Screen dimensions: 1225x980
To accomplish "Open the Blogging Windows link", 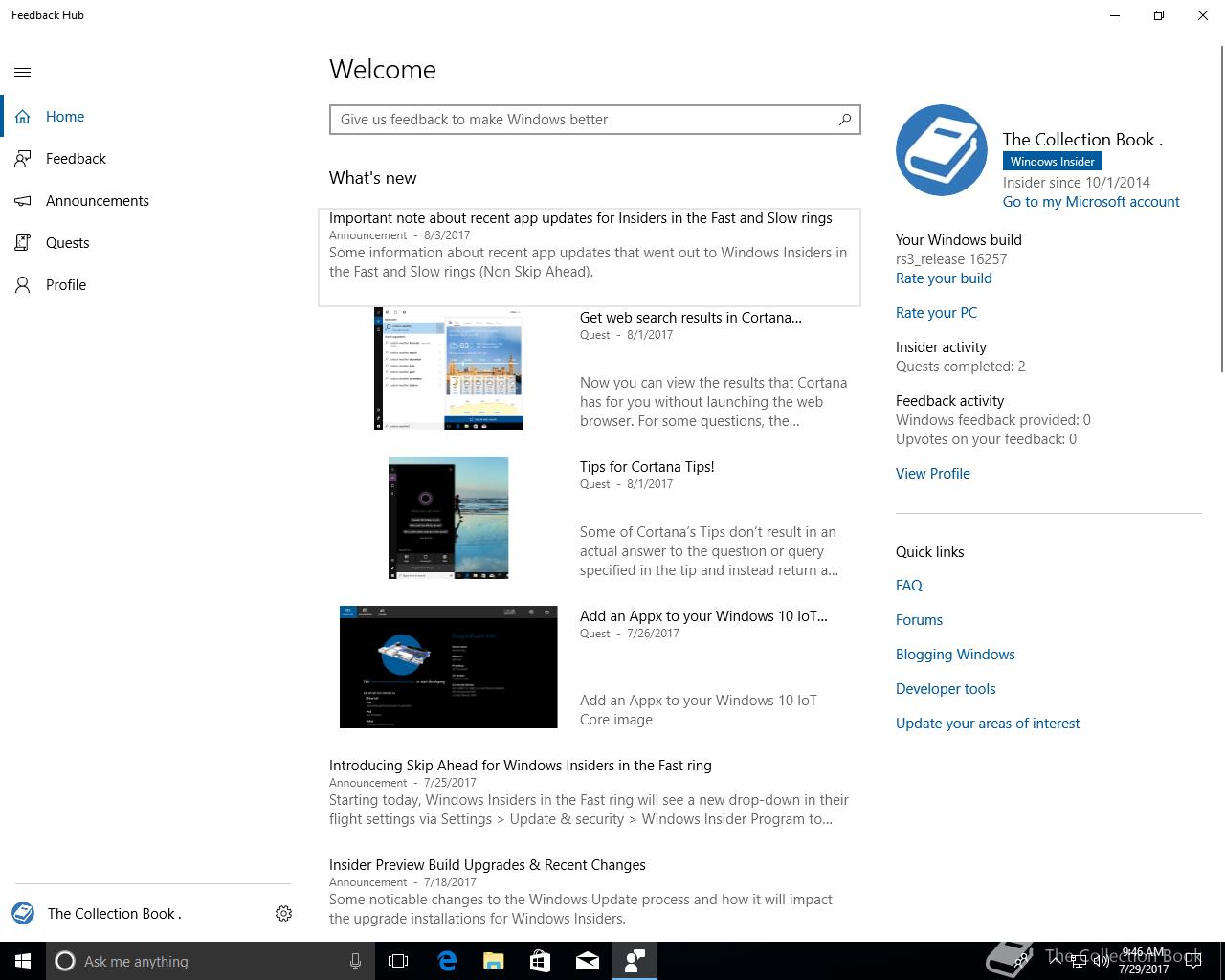I will coord(955,655).
